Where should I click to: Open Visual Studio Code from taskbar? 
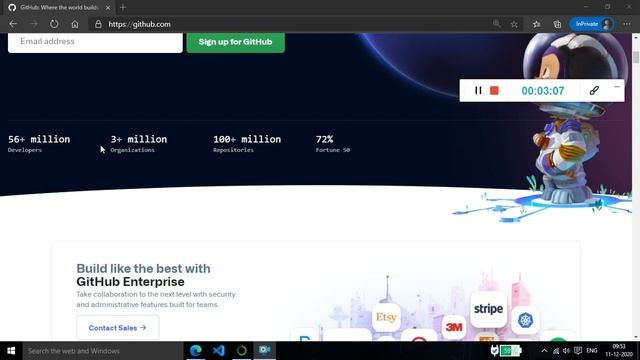[x=219, y=351]
